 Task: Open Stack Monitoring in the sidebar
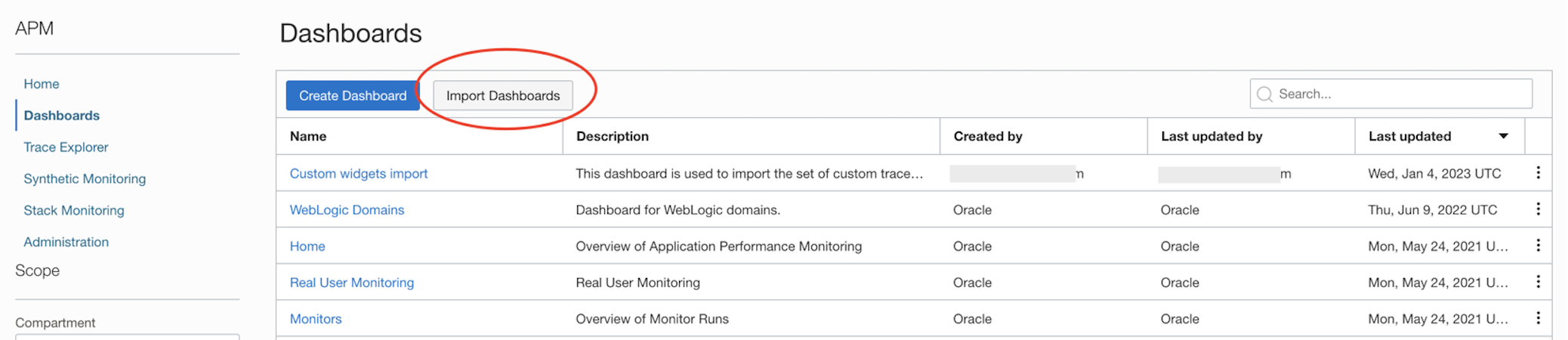pyautogui.click(x=74, y=211)
